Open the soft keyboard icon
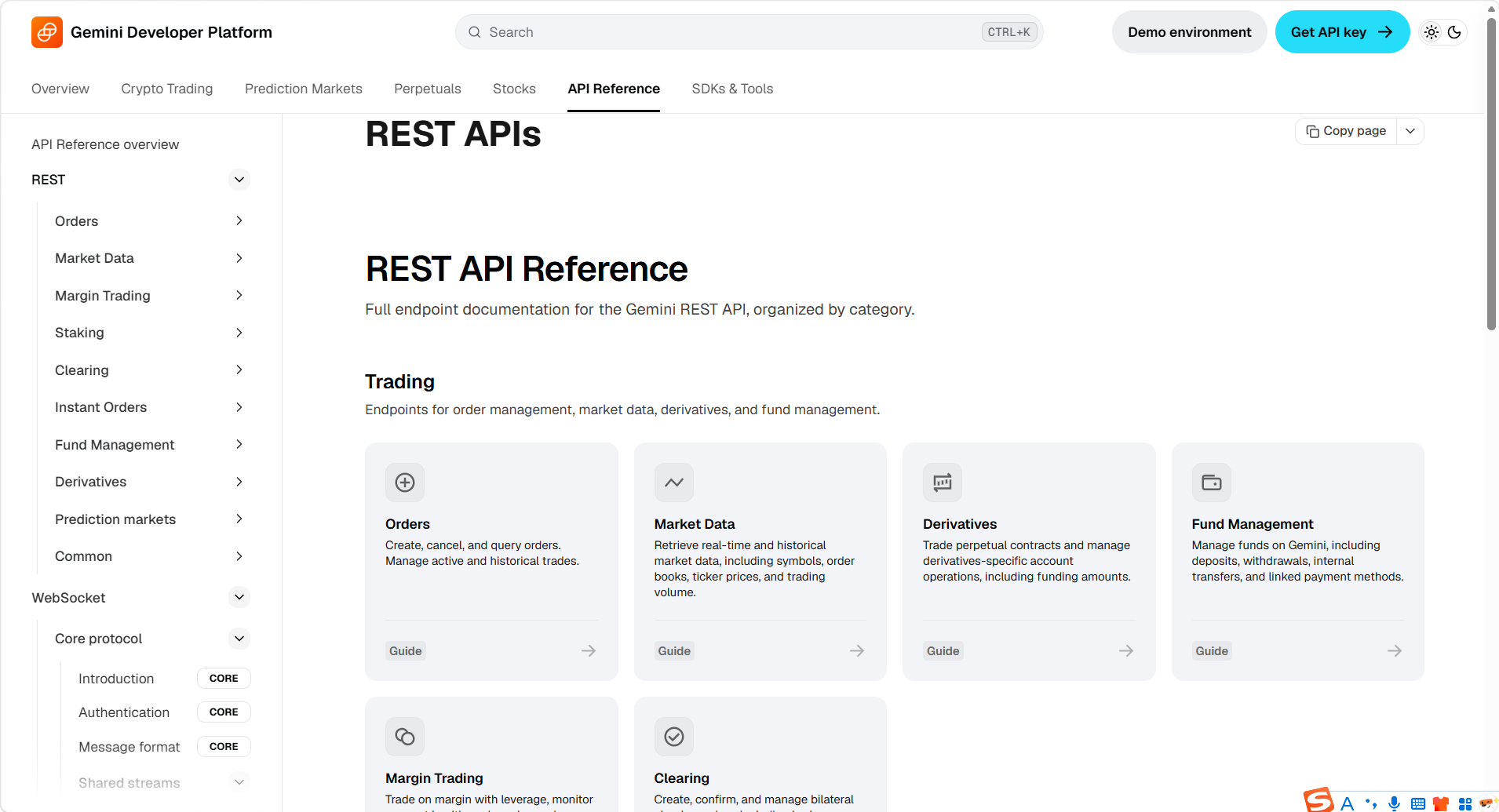This screenshot has height=812, width=1499. pos(1417,803)
